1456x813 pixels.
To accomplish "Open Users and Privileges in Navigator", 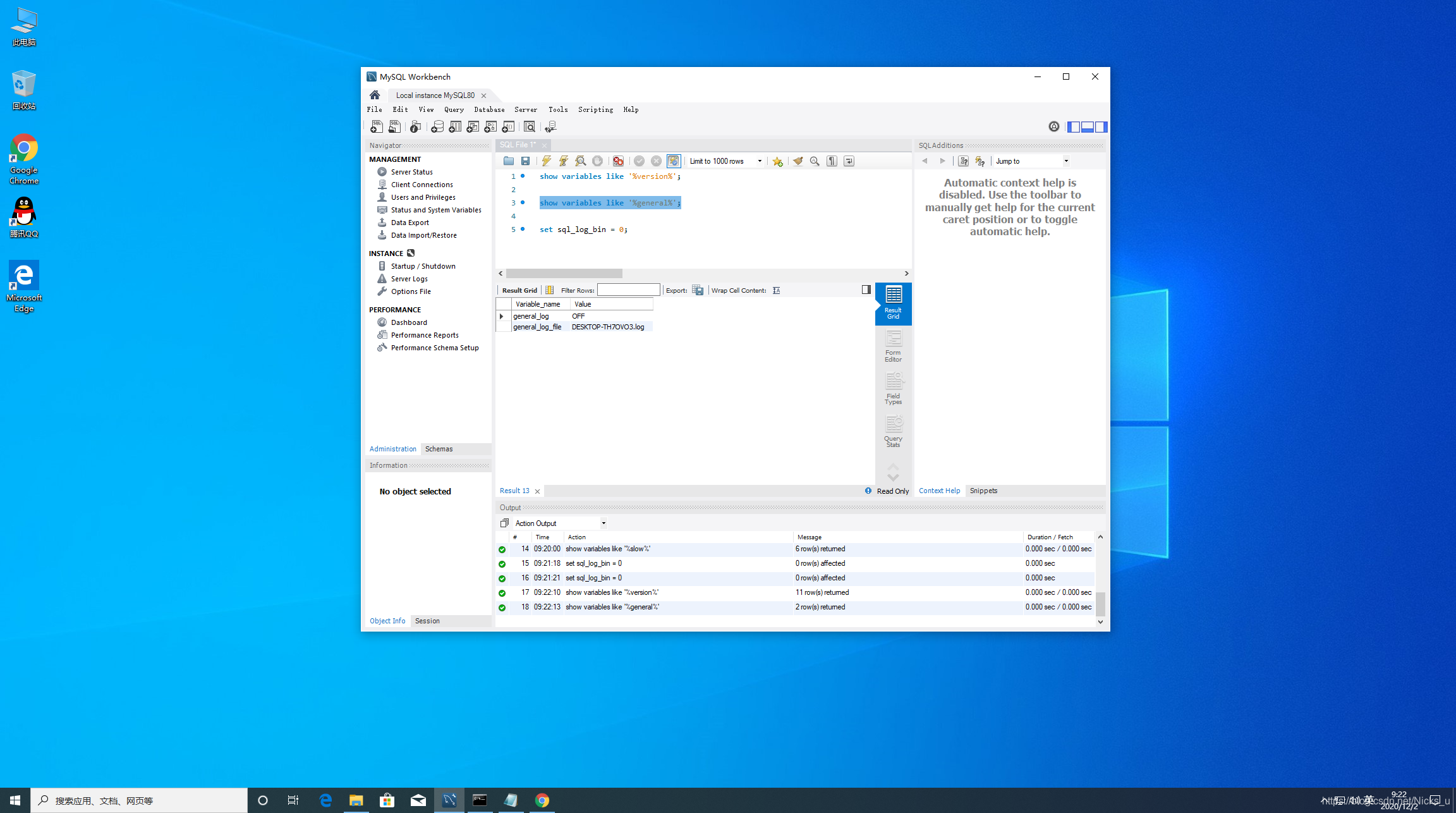I will [423, 197].
